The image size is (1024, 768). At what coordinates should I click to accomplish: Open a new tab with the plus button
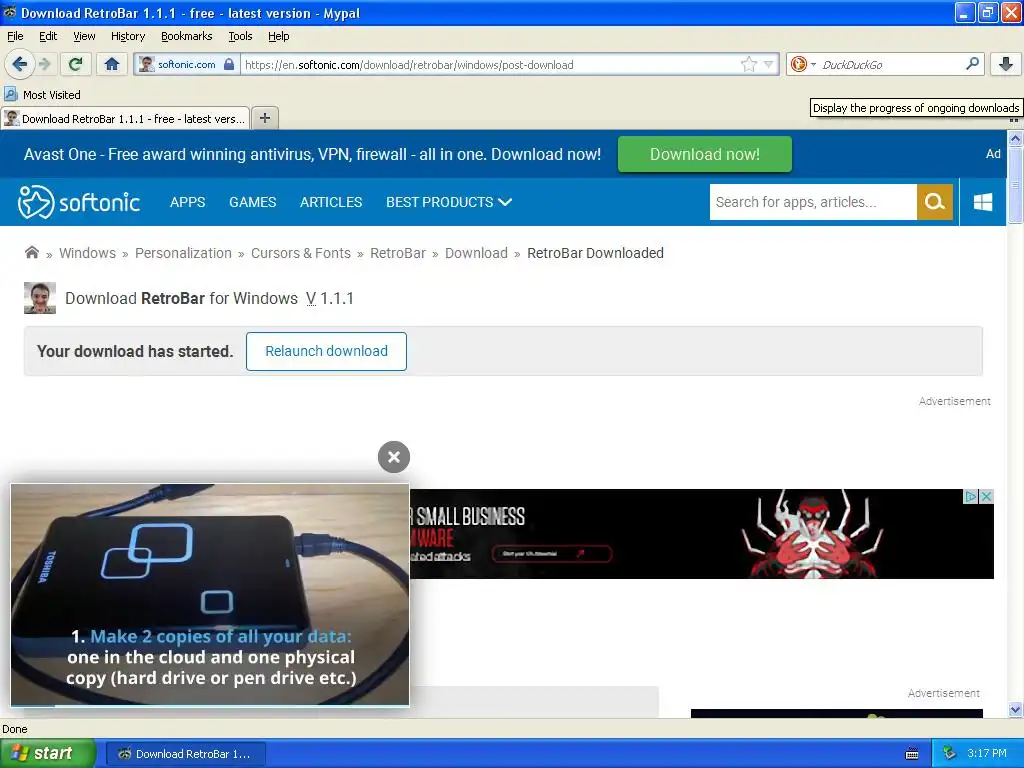tap(264, 118)
